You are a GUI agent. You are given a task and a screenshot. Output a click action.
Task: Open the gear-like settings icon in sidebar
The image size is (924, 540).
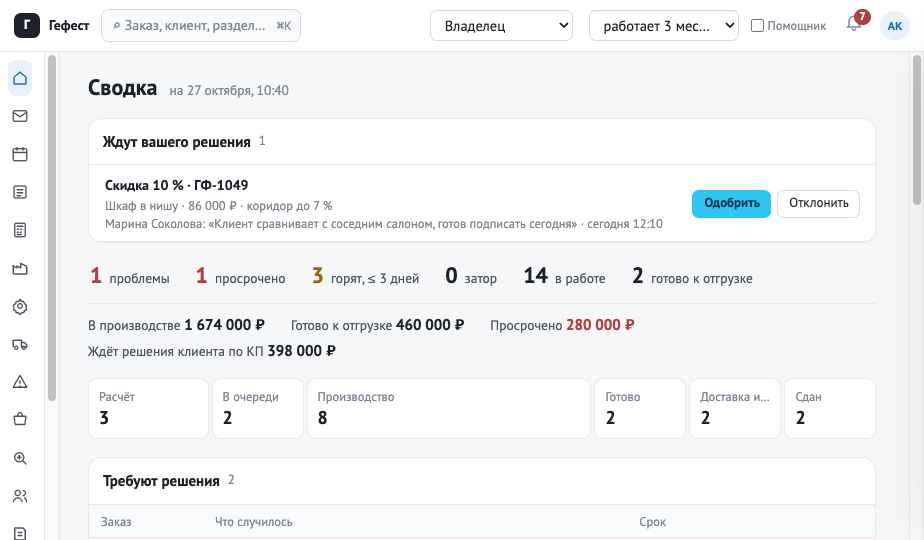point(20,307)
